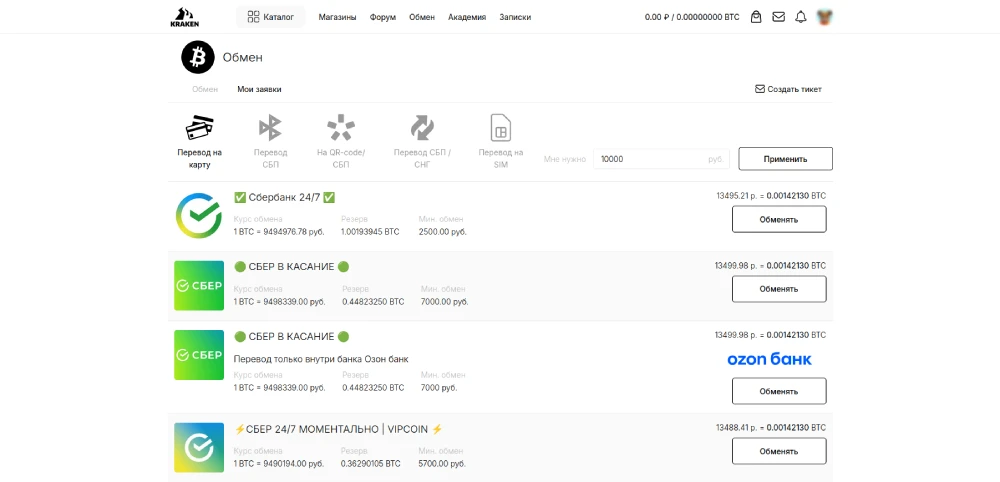The width and height of the screenshot is (1000, 482).
Task: Click the Kraken logo
Action: (184, 17)
